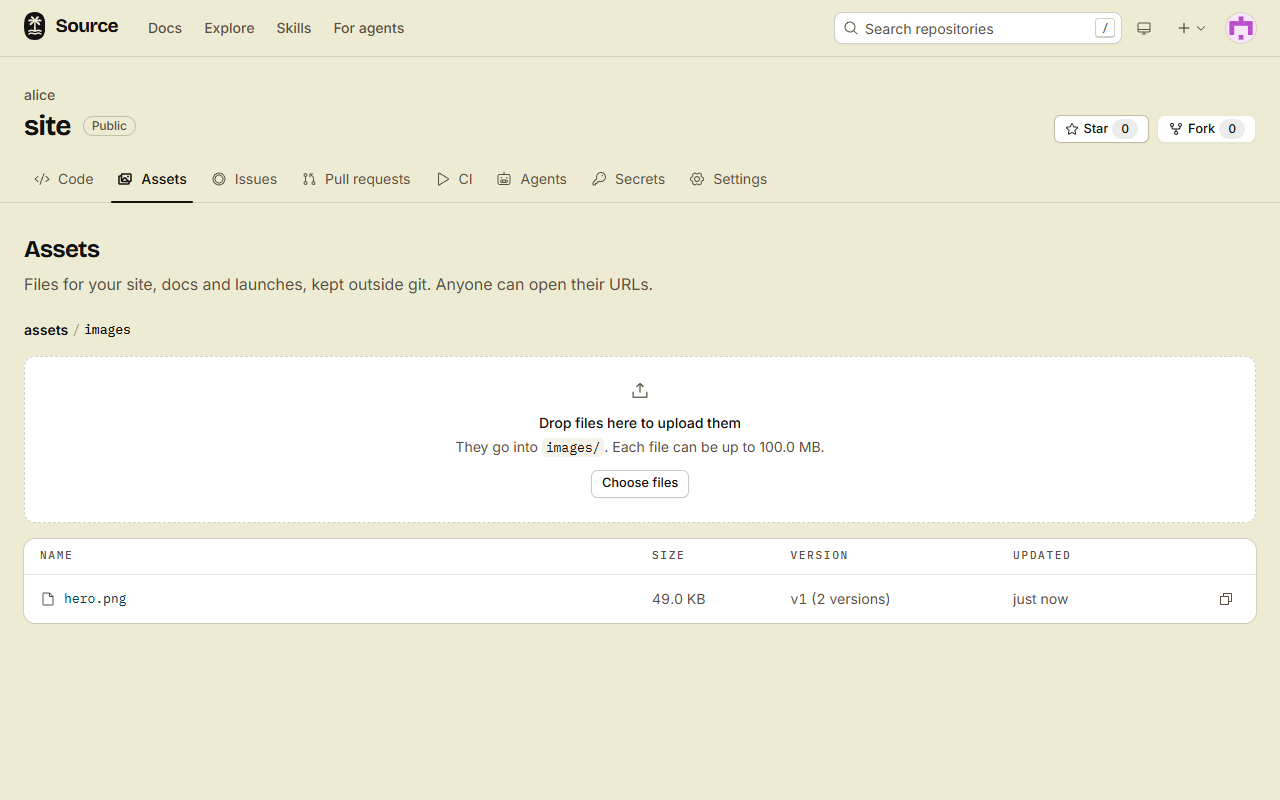Expand the plus create-new dropdown
Image resolution: width=1280 pixels, height=800 pixels.
click(x=1191, y=28)
